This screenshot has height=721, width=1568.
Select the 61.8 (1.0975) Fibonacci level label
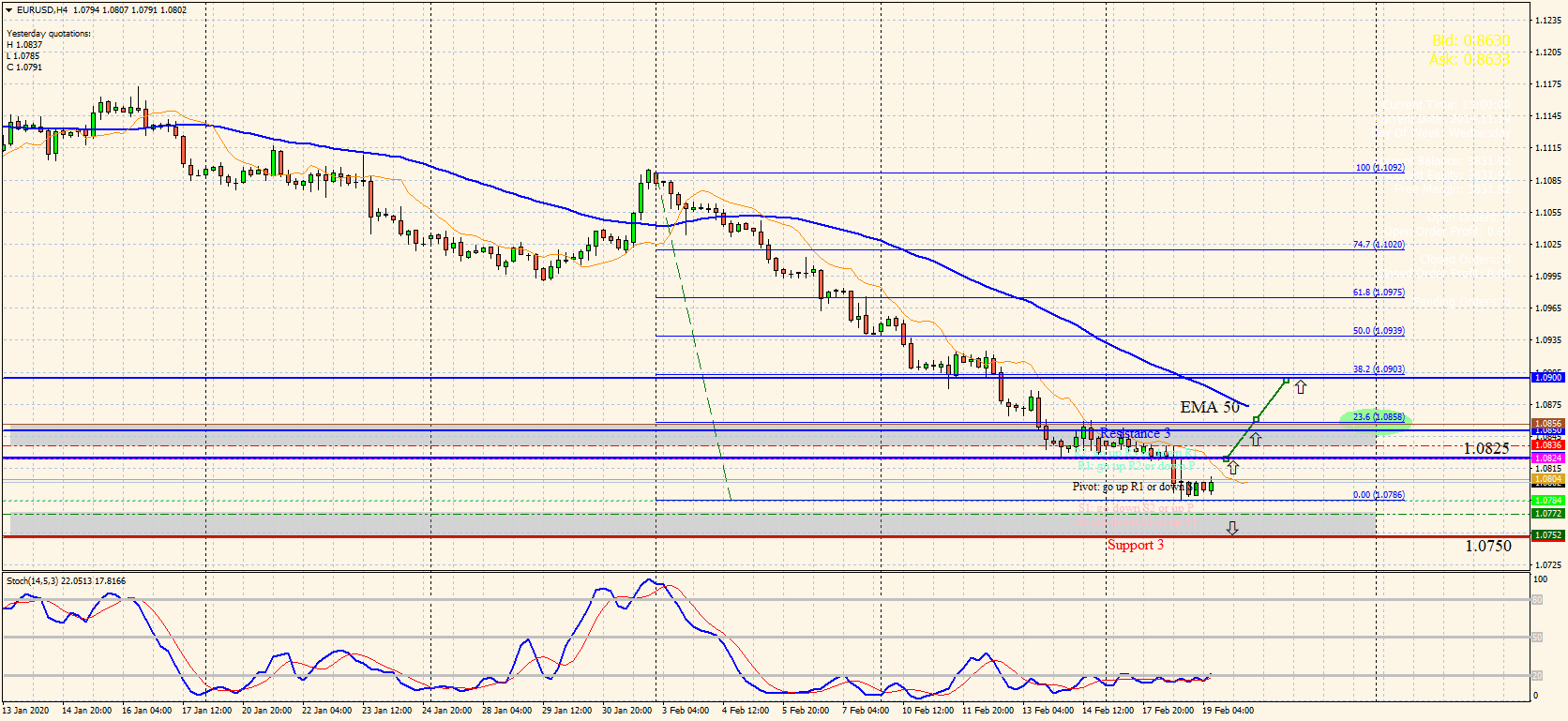coord(1378,293)
